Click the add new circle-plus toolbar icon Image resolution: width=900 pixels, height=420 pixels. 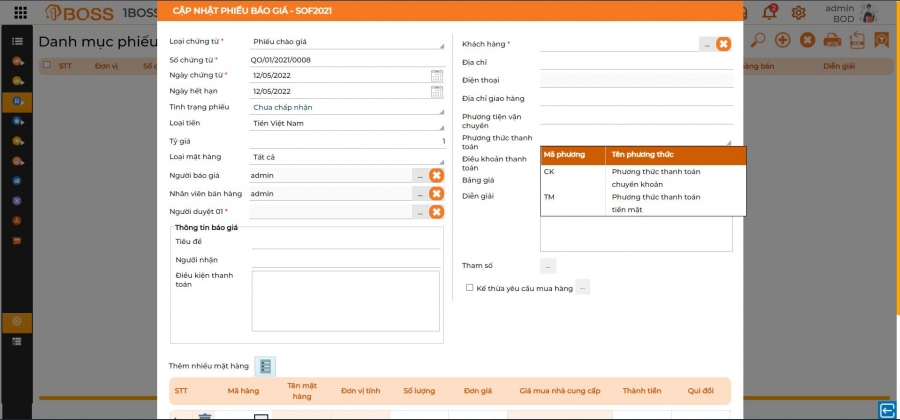point(783,40)
